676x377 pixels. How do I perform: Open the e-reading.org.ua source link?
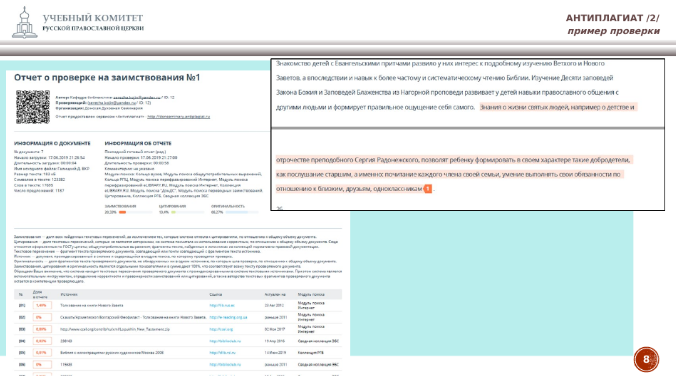tap(228, 317)
